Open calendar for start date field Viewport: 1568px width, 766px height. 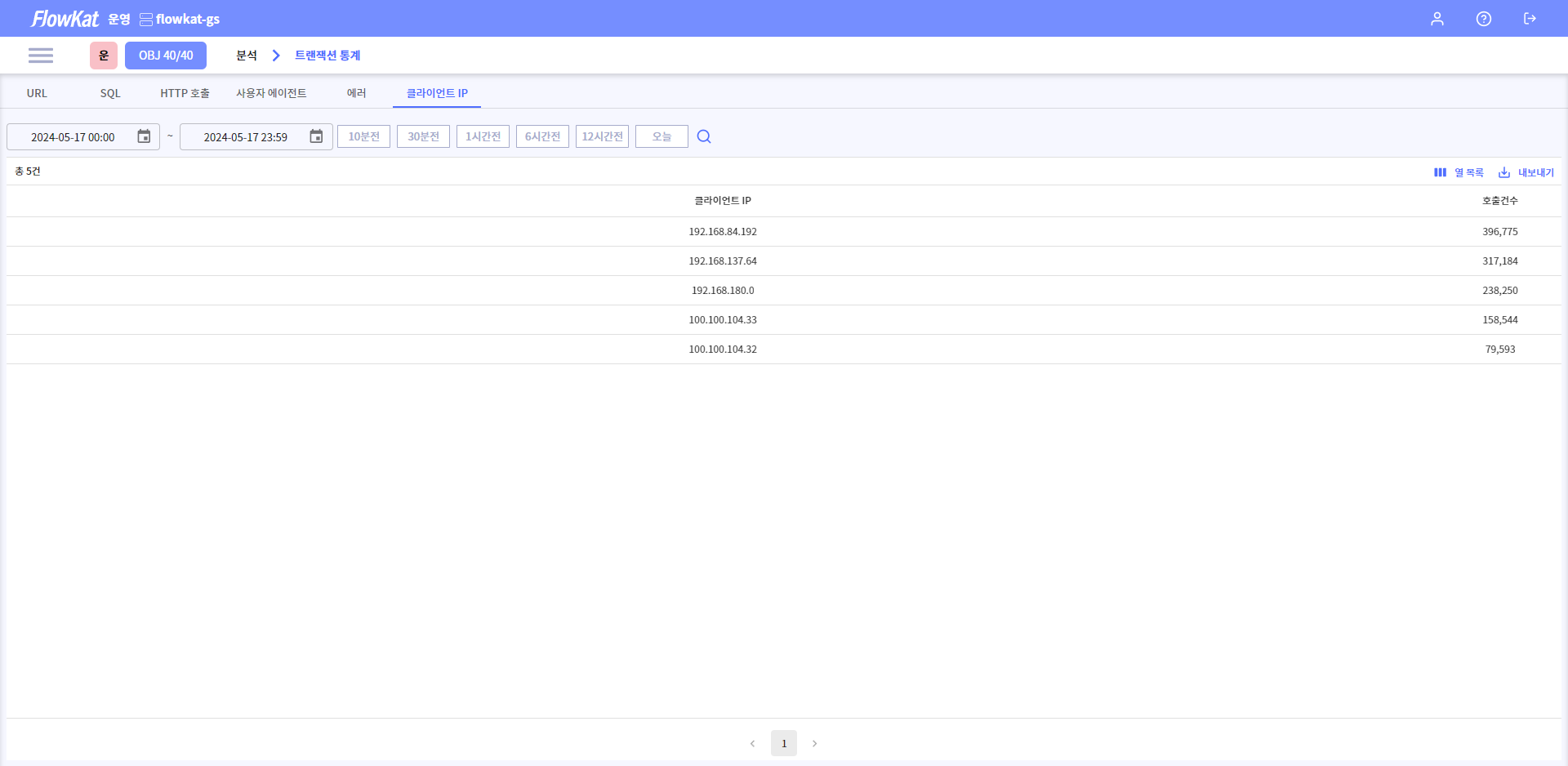coord(144,136)
